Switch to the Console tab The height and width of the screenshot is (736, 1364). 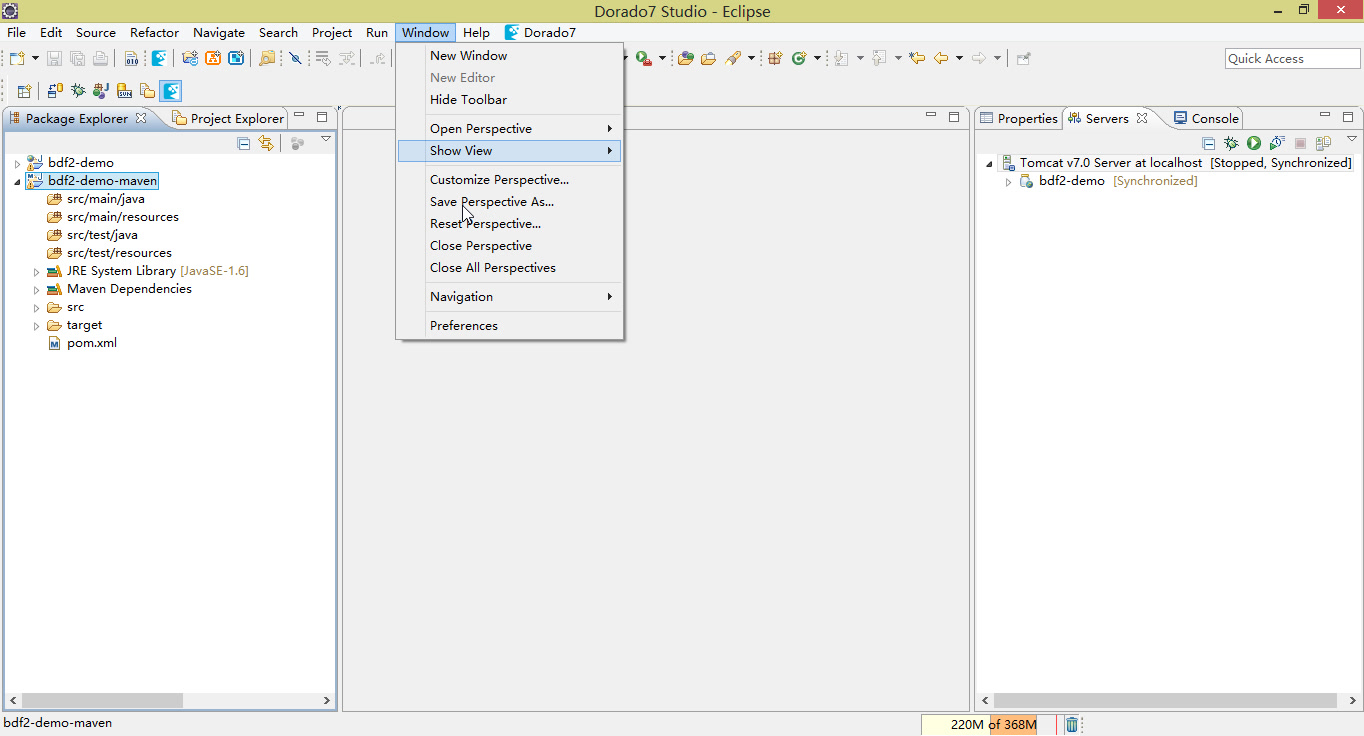pos(1206,118)
